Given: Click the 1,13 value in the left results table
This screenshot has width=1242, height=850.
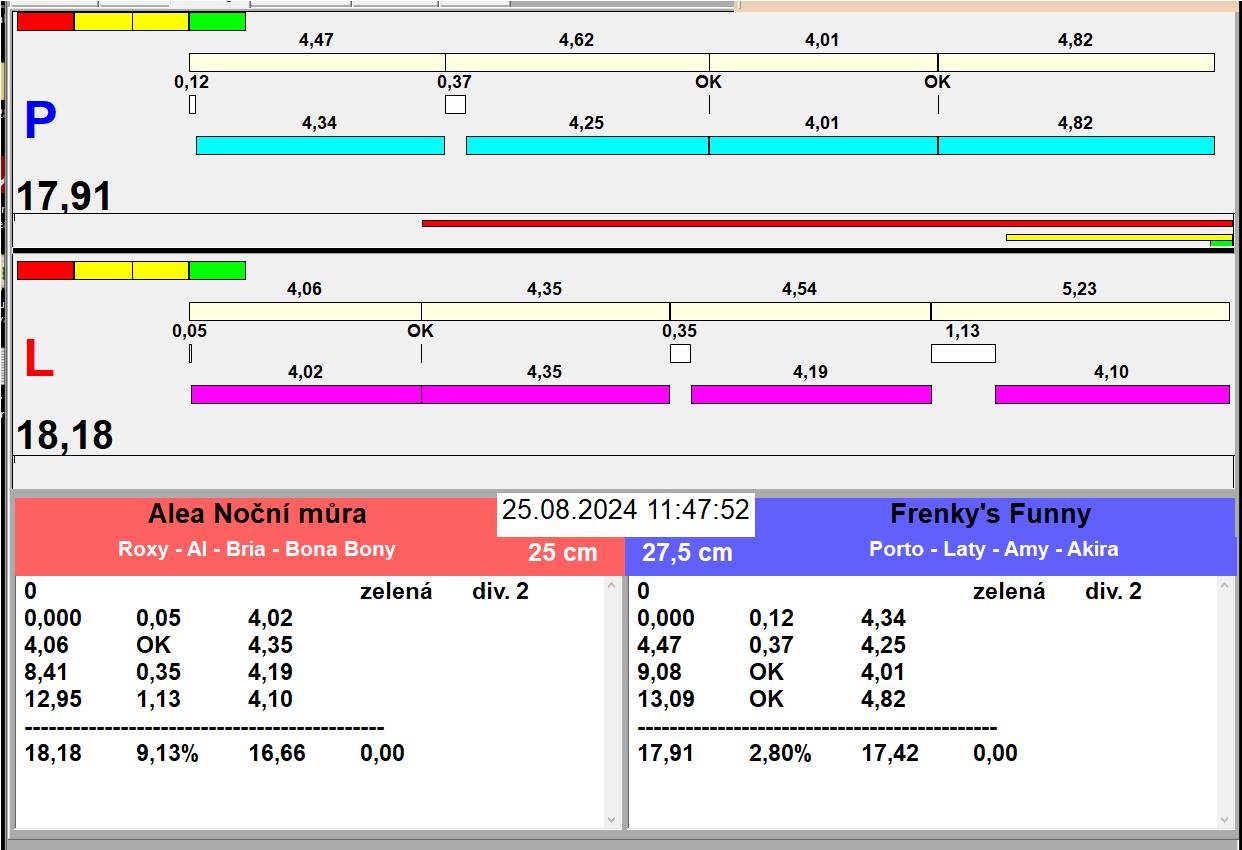Looking at the screenshot, I should click(x=158, y=699).
